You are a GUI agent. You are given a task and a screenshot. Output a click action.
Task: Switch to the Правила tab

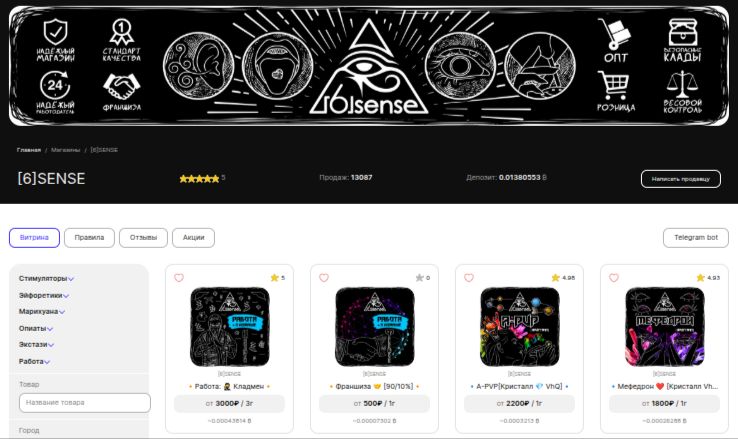(89, 238)
